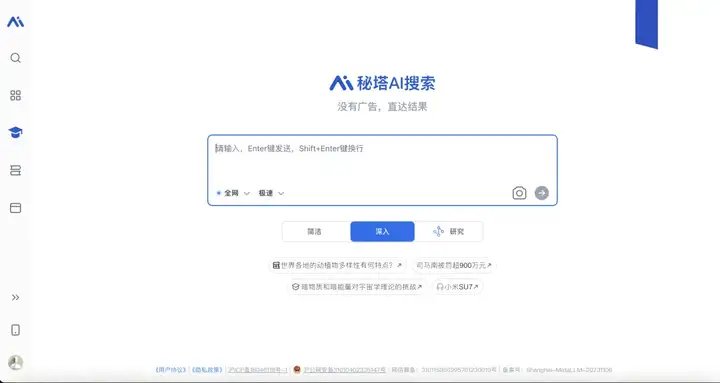720x383 pixels.
Task: Open the graduation cap academic icon
Action: [x=15, y=132]
